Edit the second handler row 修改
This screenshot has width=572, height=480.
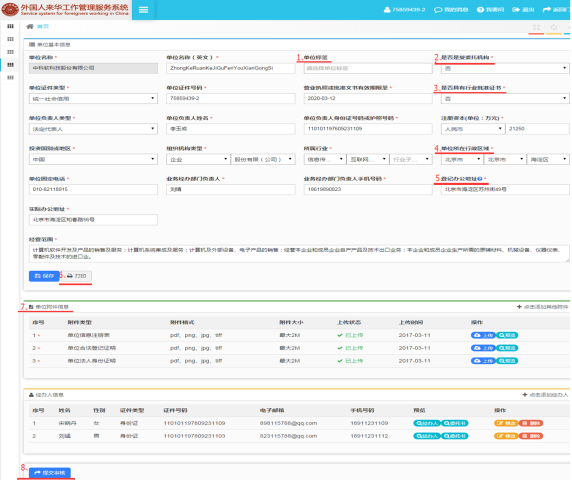(x=506, y=436)
